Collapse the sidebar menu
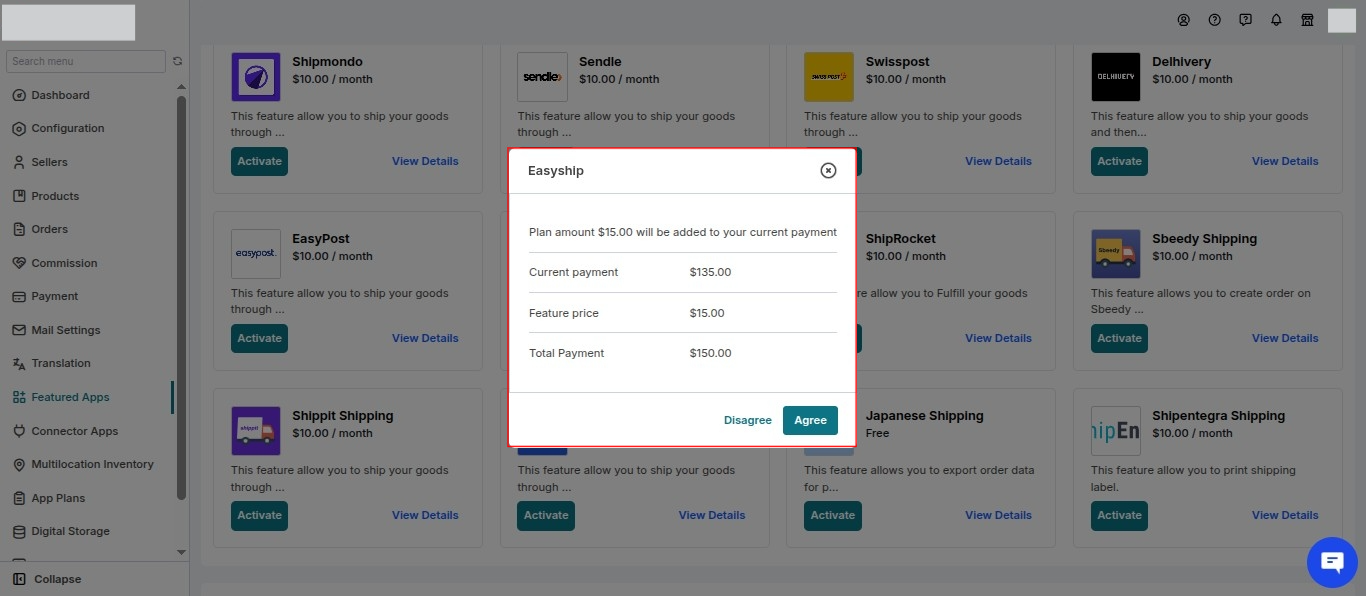The height and width of the screenshot is (596, 1366). 47,579
